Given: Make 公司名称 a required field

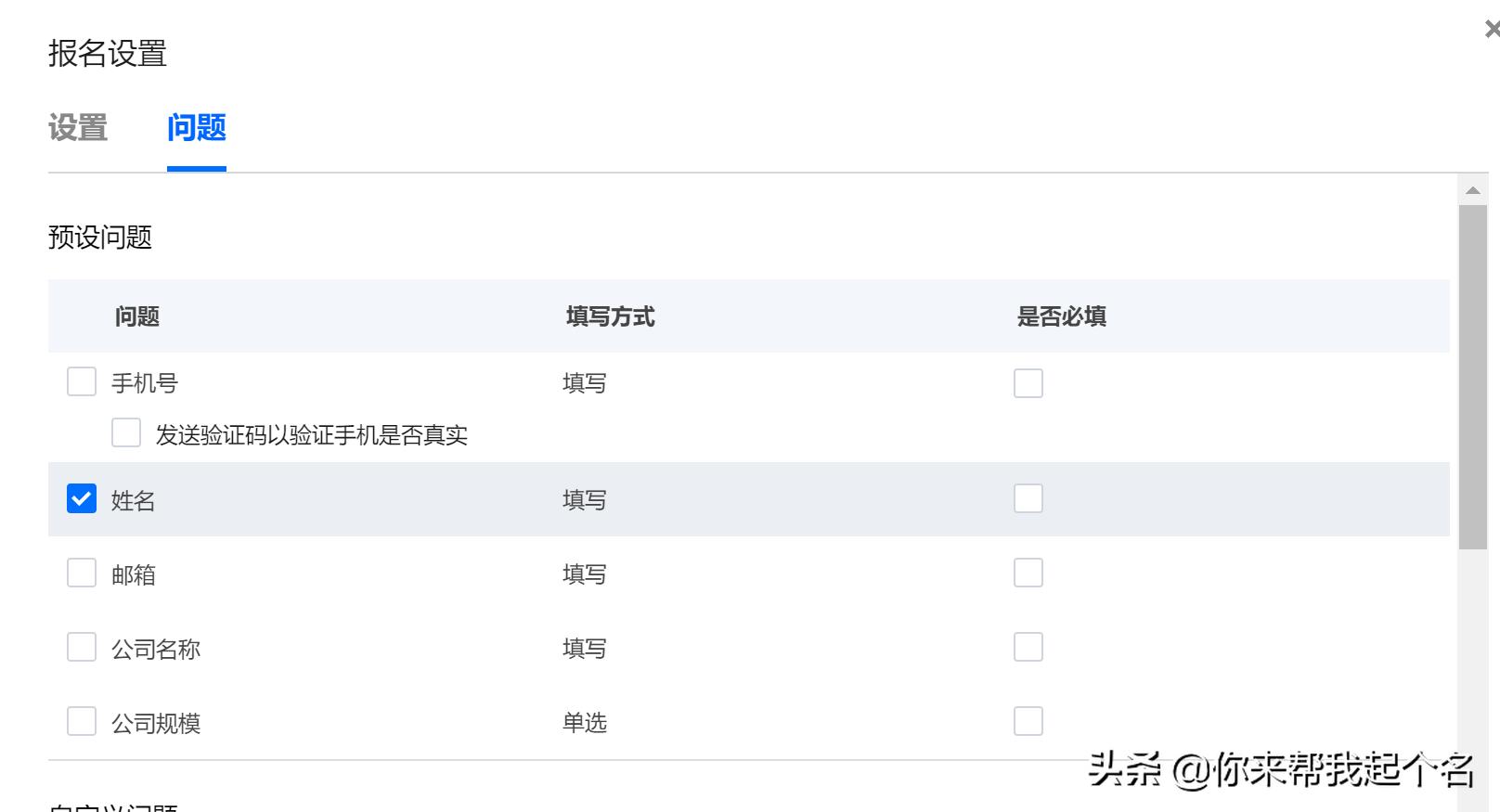Looking at the screenshot, I should coord(1028,648).
